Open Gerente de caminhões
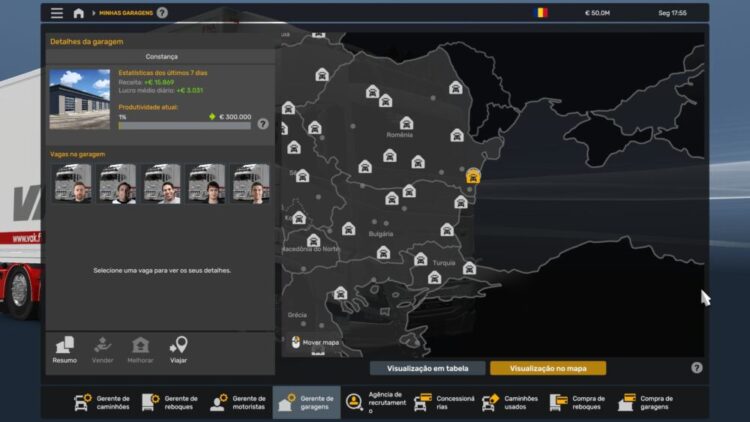The height and width of the screenshot is (422, 750). pos(102,402)
